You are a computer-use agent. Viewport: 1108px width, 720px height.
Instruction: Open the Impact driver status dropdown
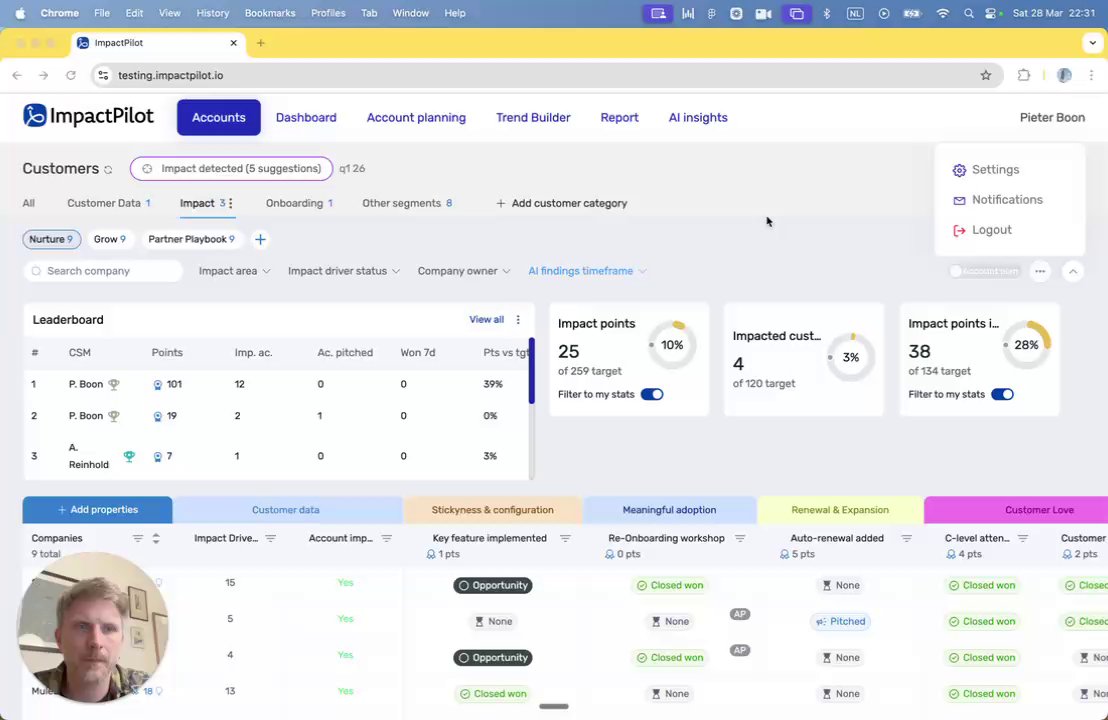pyautogui.click(x=343, y=271)
